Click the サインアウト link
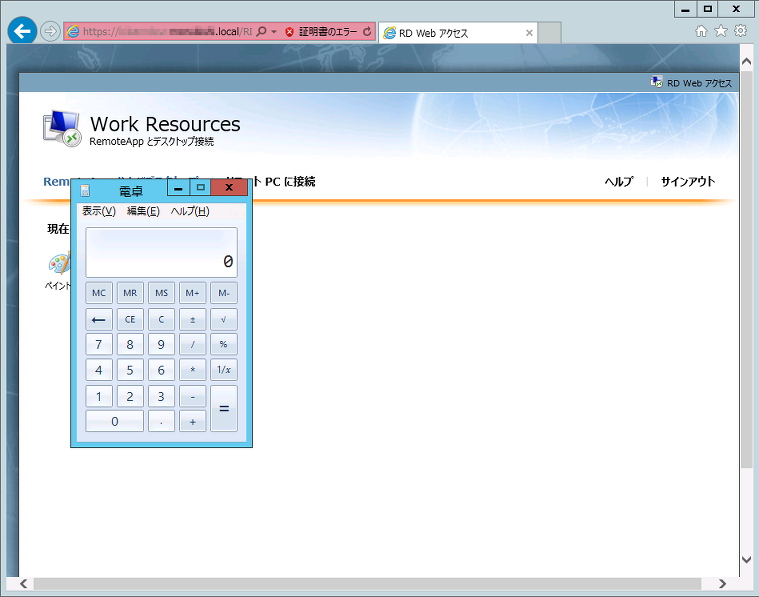The width and height of the screenshot is (759, 597). [688, 182]
